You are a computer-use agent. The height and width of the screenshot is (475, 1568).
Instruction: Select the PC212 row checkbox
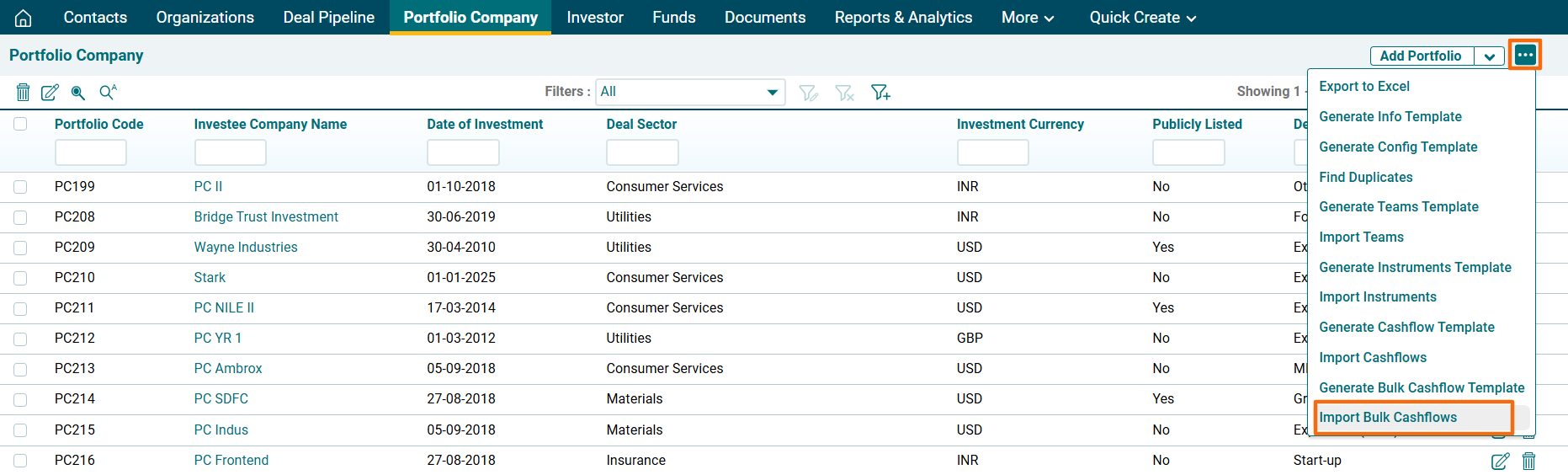pyautogui.click(x=20, y=339)
